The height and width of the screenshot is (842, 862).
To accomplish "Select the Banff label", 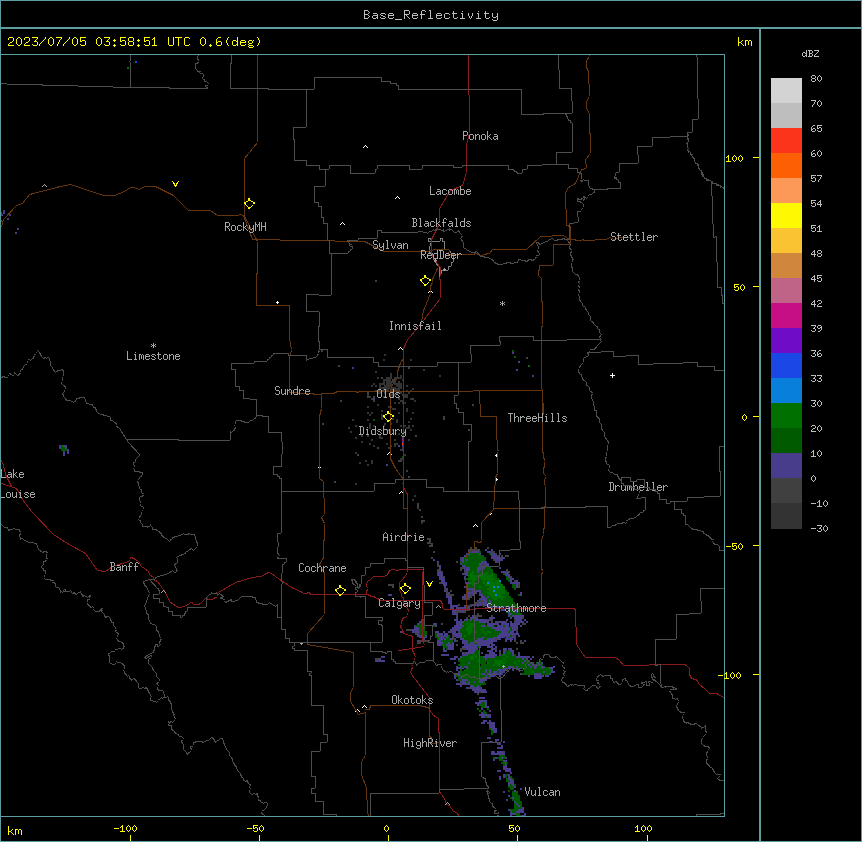I will tap(124, 567).
